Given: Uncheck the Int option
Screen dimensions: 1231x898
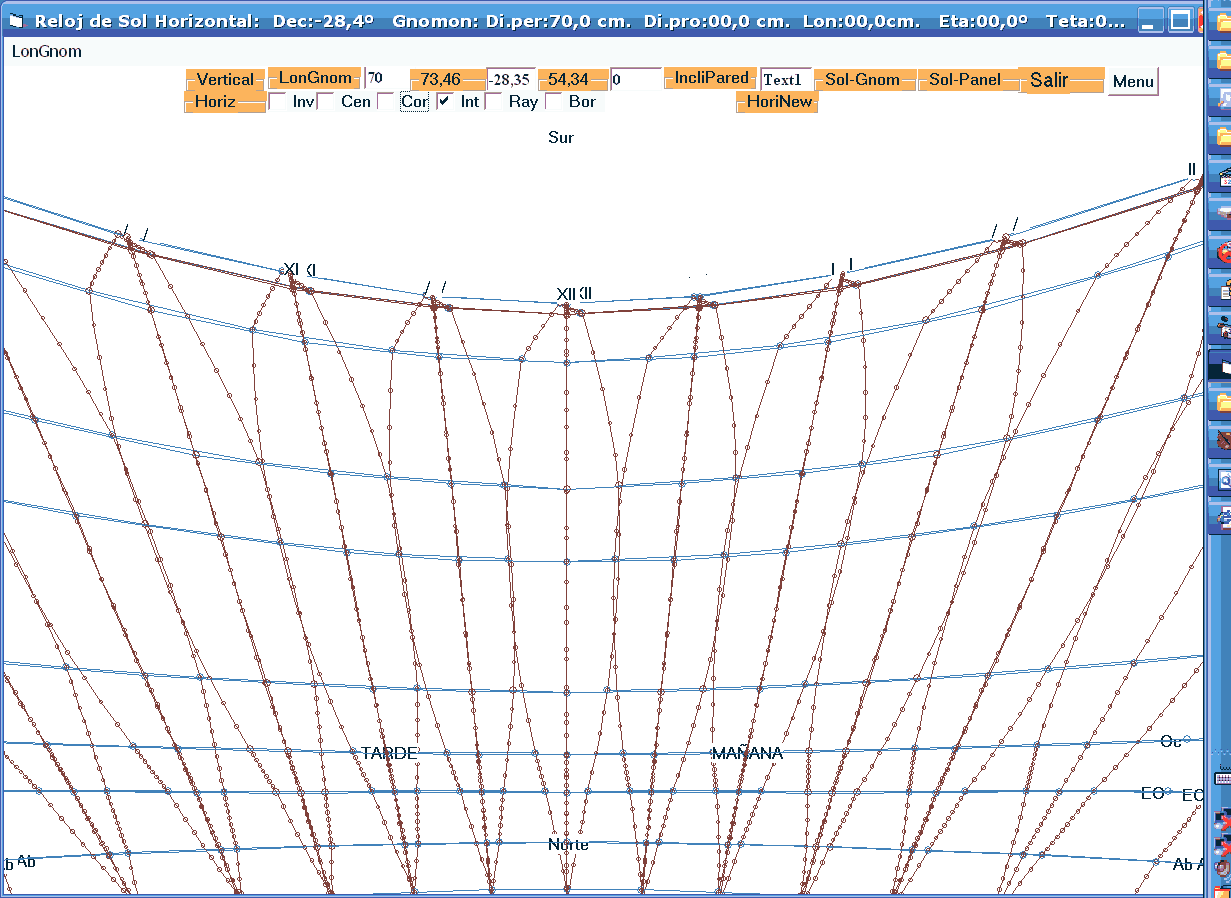Looking at the screenshot, I should tap(444, 102).
